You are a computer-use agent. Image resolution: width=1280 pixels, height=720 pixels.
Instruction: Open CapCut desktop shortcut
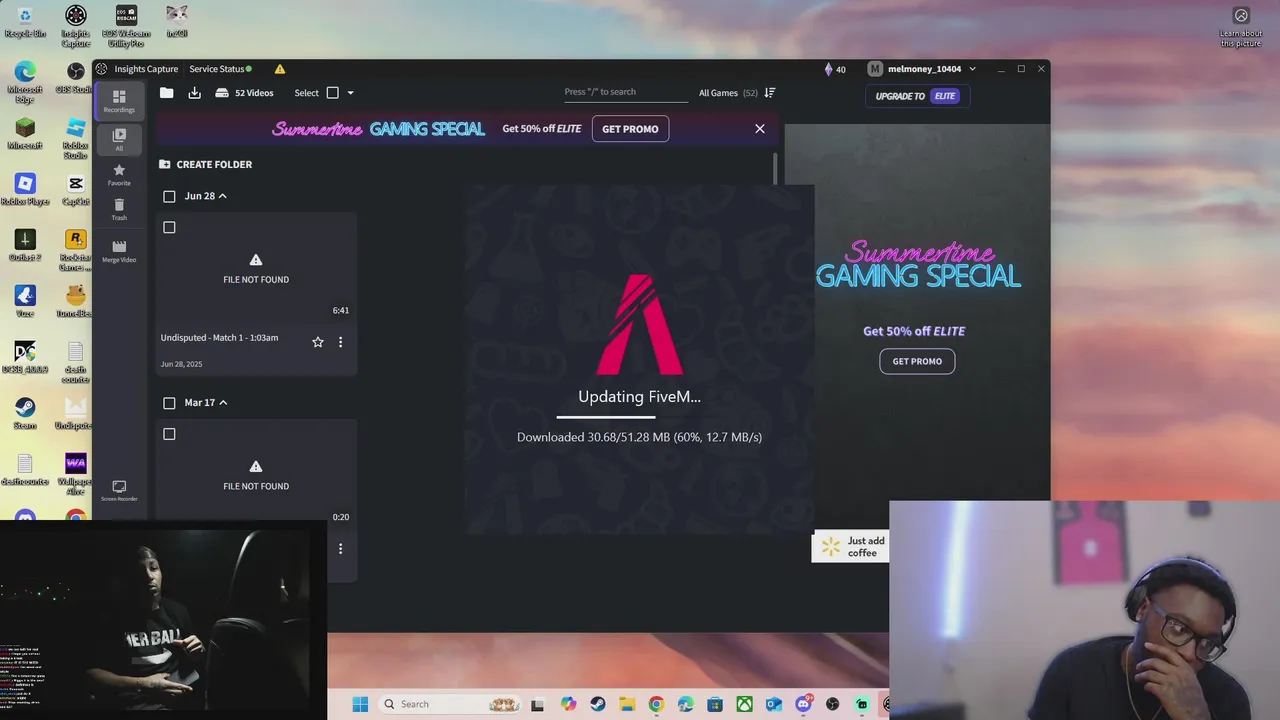76,188
